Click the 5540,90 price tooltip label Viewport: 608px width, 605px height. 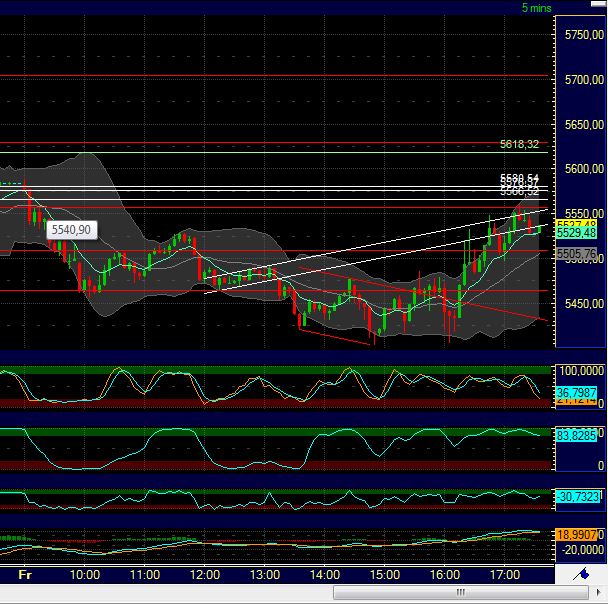point(70,230)
